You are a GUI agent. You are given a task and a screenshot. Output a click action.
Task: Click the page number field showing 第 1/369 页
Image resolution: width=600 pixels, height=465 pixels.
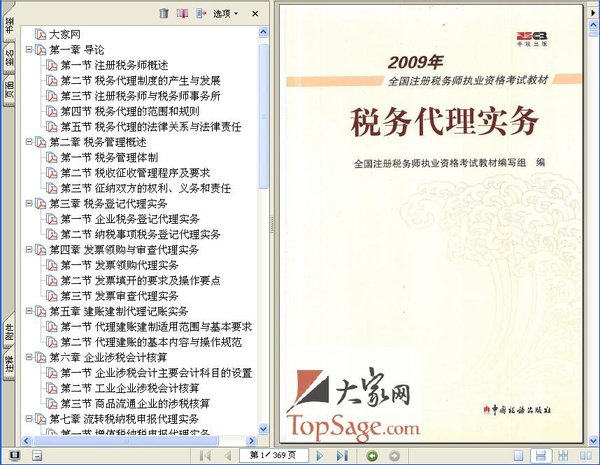coord(273,455)
